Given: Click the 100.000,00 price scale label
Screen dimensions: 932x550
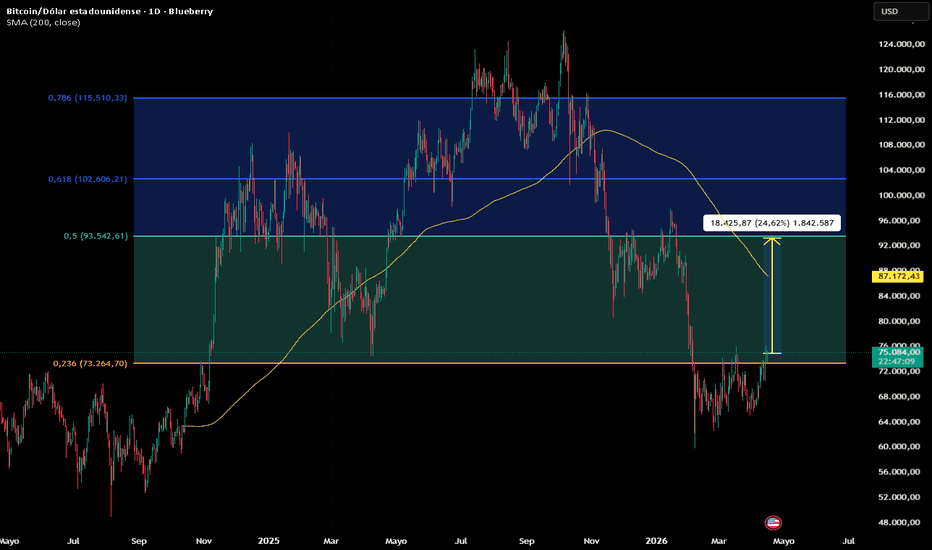Looking at the screenshot, I should (901, 195).
